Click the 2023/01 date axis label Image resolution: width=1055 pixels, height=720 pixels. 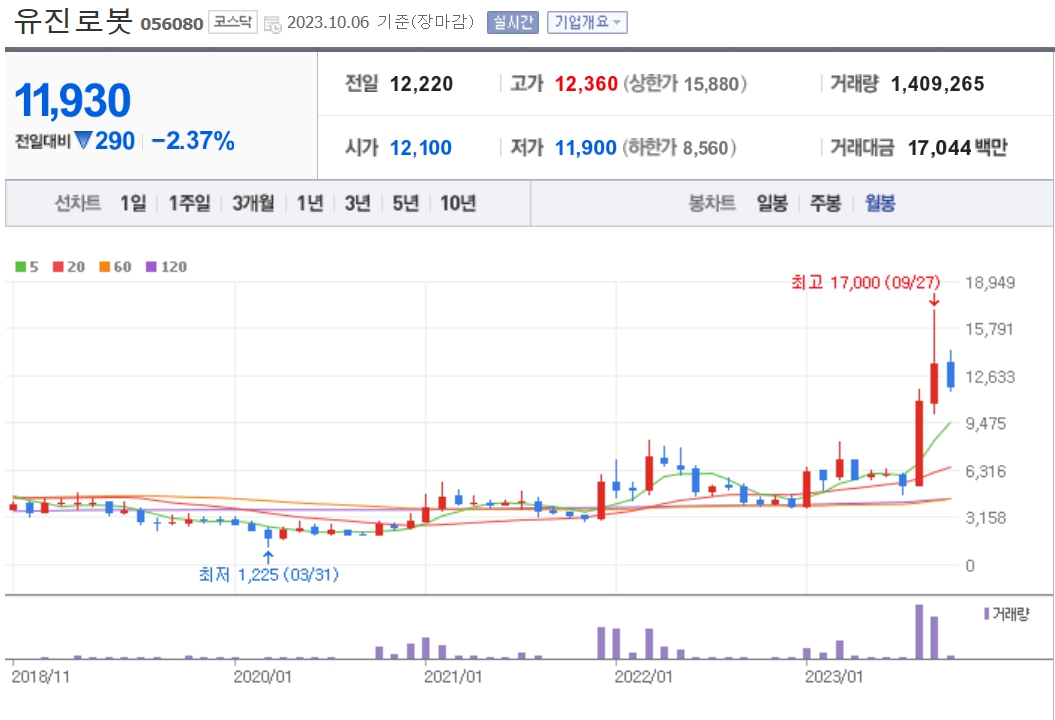click(x=834, y=677)
